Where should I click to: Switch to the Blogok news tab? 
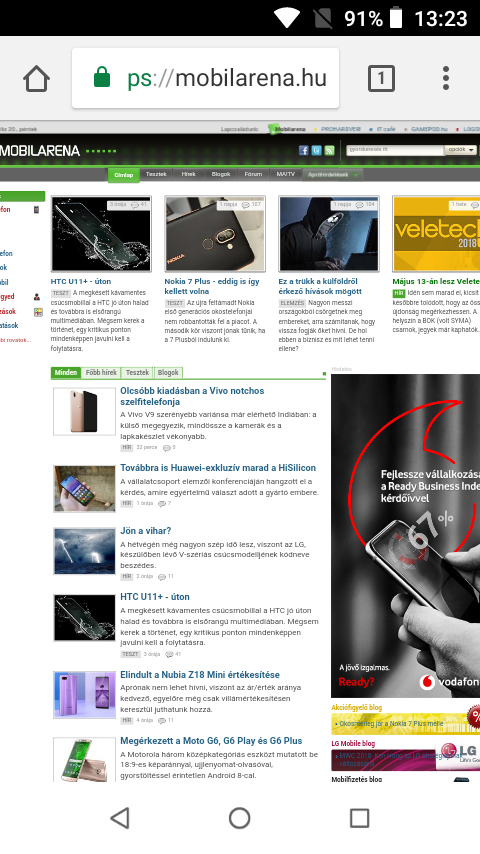click(168, 373)
